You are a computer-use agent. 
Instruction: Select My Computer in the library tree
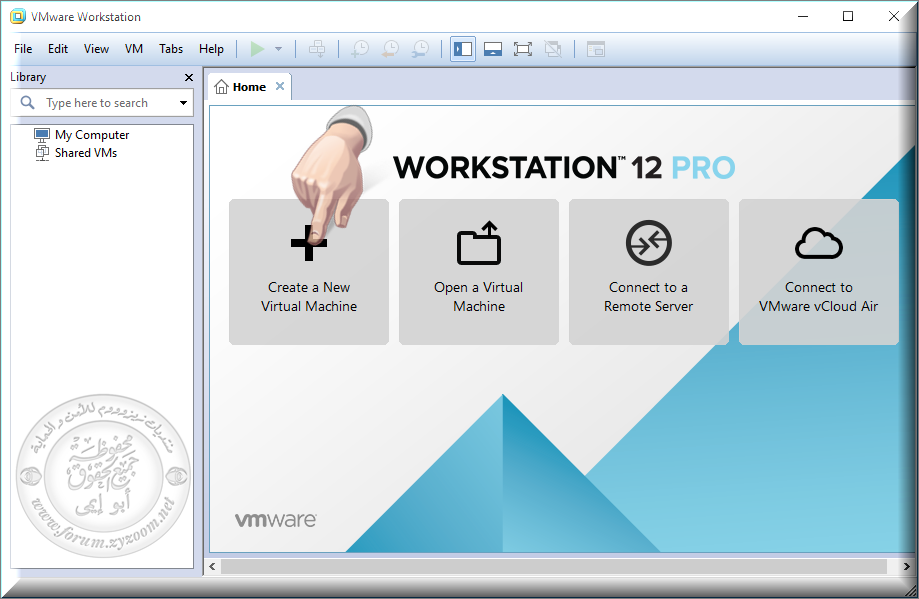pos(92,135)
